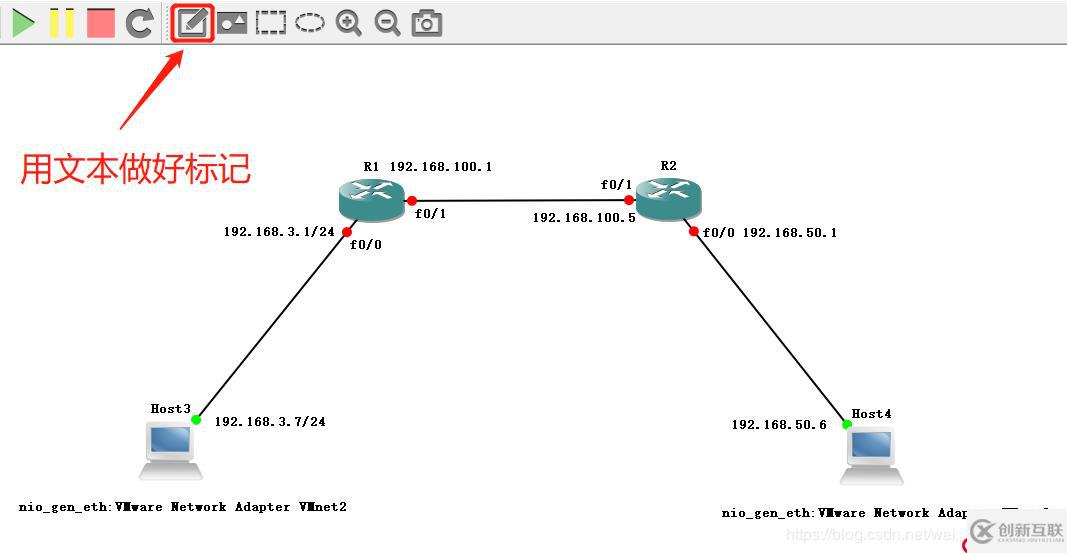Image resolution: width=1067 pixels, height=553 pixels.
Task: Take a screenshot with the camera icon
Action: (427, 24)
